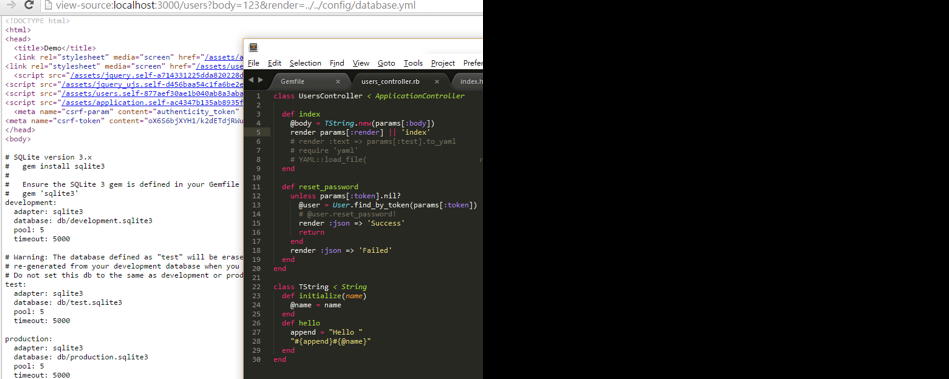Viewport: 949px width, 379px height.
Task: Open the Edit menu in Sublime Text
Action: [274, 63]
